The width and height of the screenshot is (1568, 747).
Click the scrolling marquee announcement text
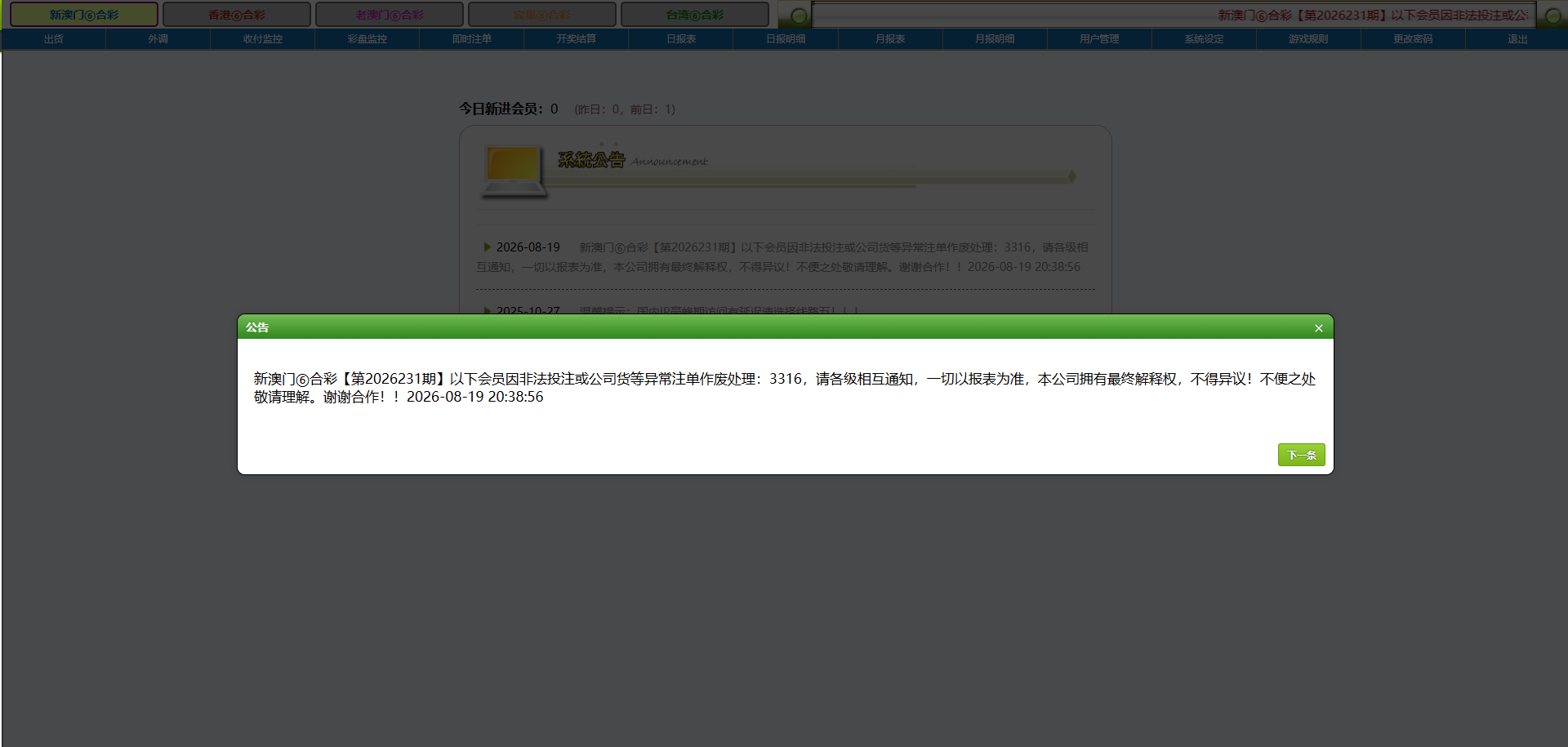coord(1373,16)
